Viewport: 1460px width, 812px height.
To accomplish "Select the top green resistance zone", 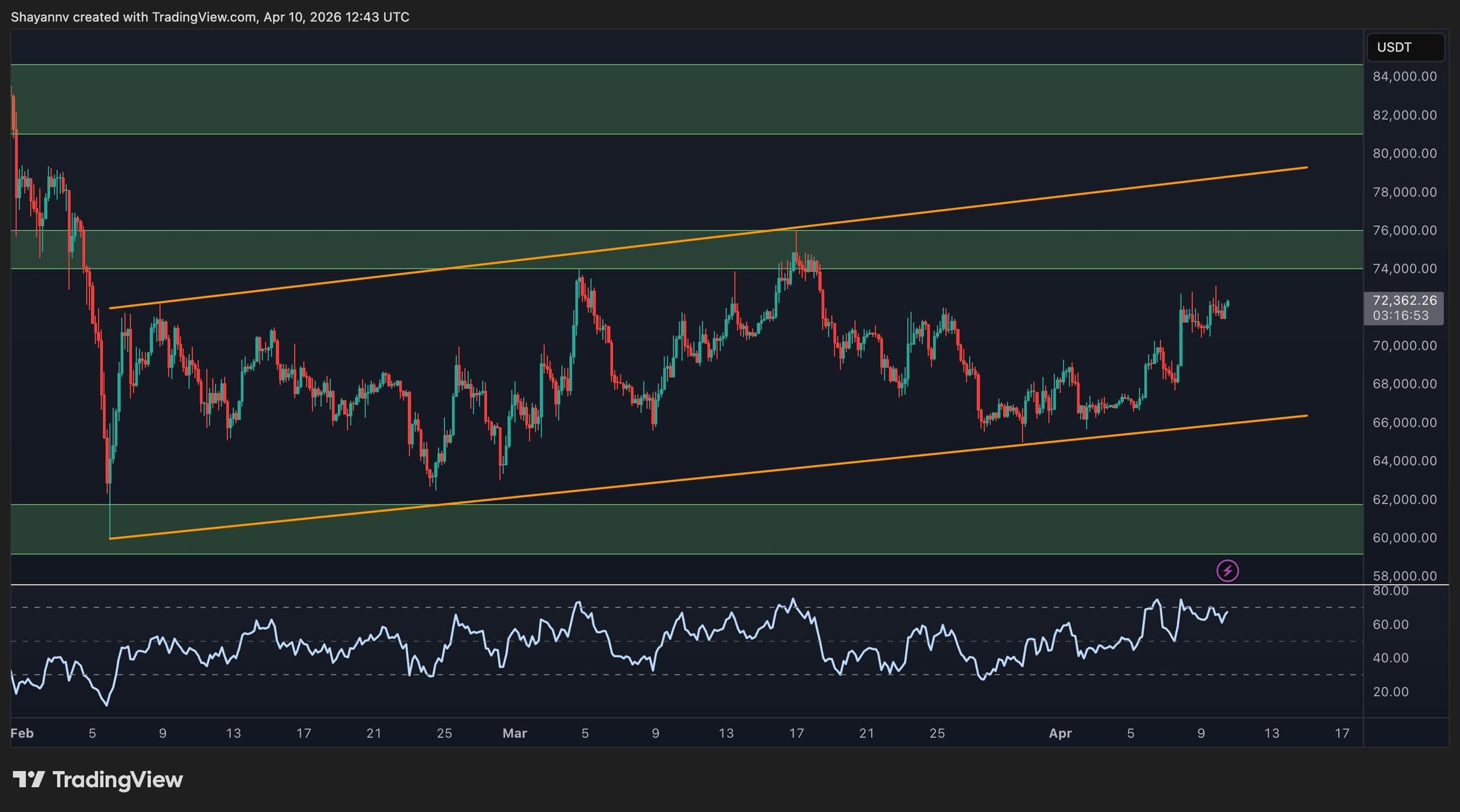I will click(684, 99).
